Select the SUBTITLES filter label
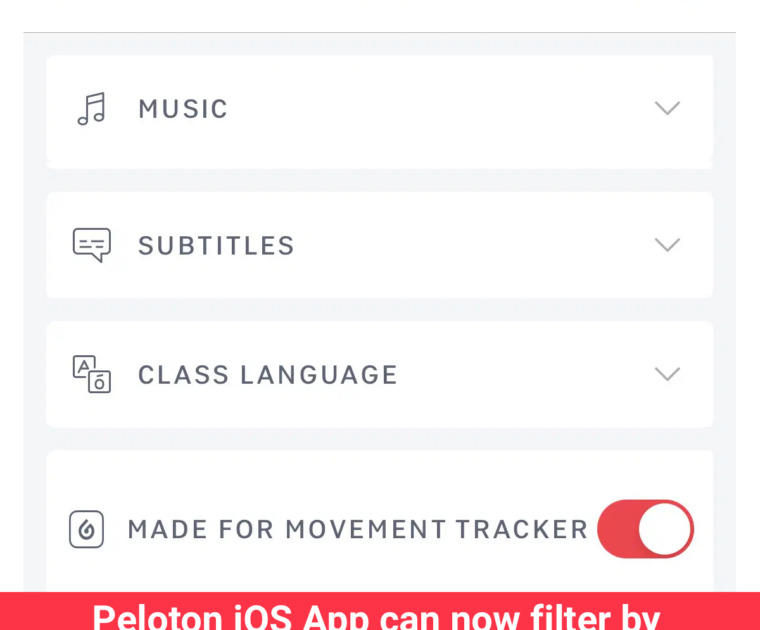Image resolution: width=760 pixels, height=630 pixels. coord(216,245)
